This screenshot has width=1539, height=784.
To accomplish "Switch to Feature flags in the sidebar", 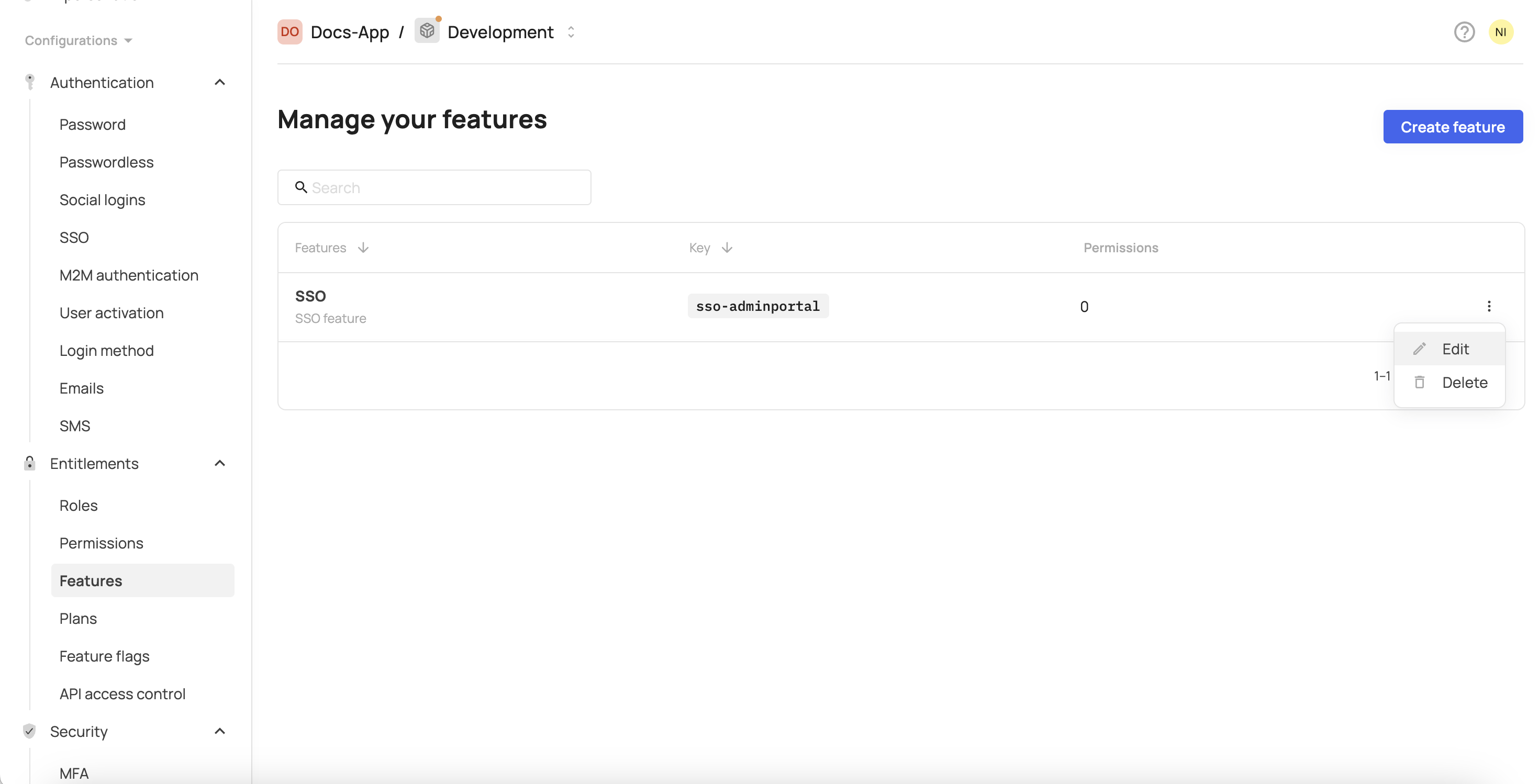I will (x=104, y=656).
